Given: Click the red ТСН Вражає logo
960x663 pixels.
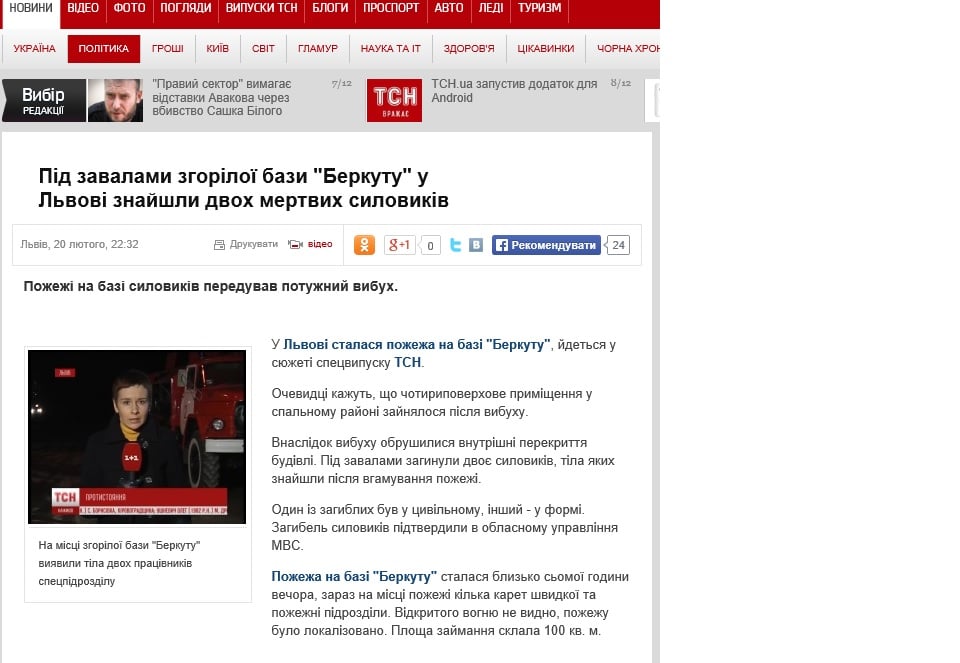Looking at the screenshot, I should (x=394, y=100).
